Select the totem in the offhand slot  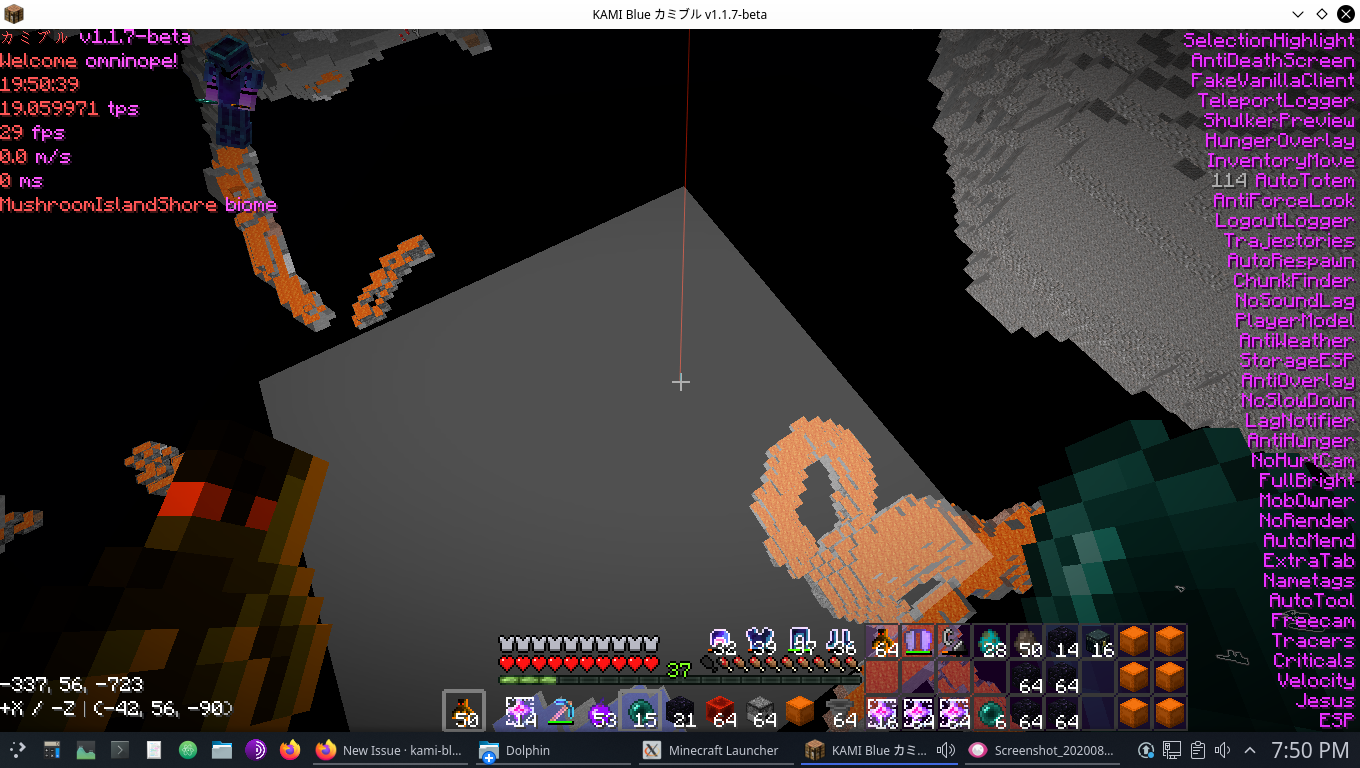pos(464,711)
